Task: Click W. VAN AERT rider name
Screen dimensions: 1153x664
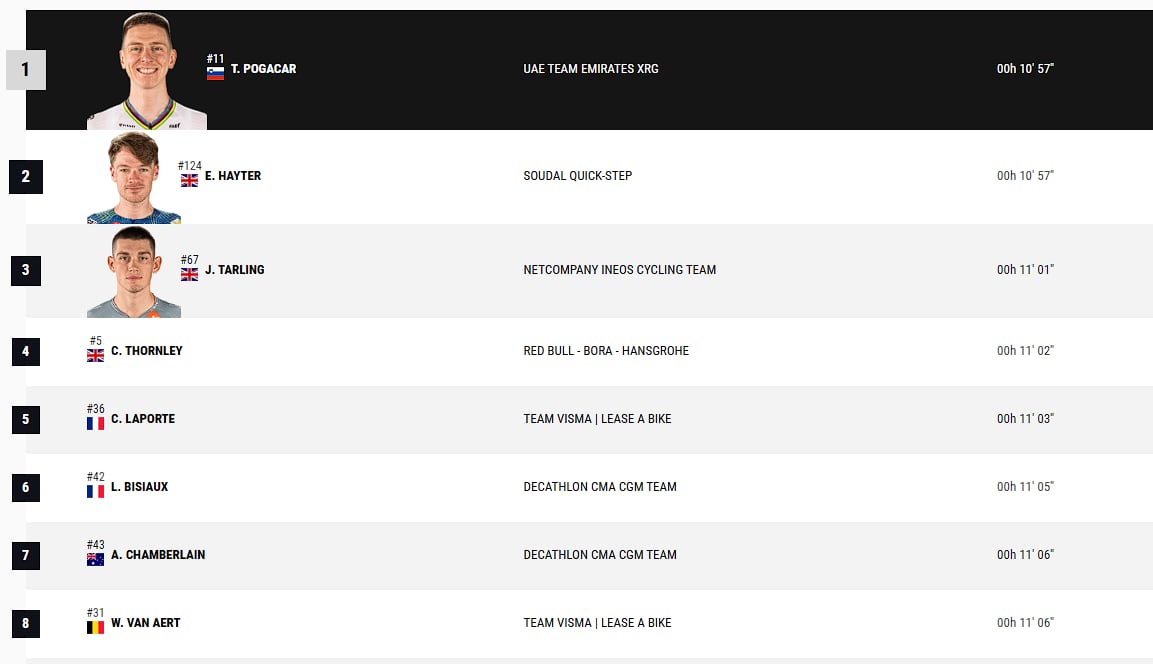Action: pyautogui.click(x=146, y=623)
